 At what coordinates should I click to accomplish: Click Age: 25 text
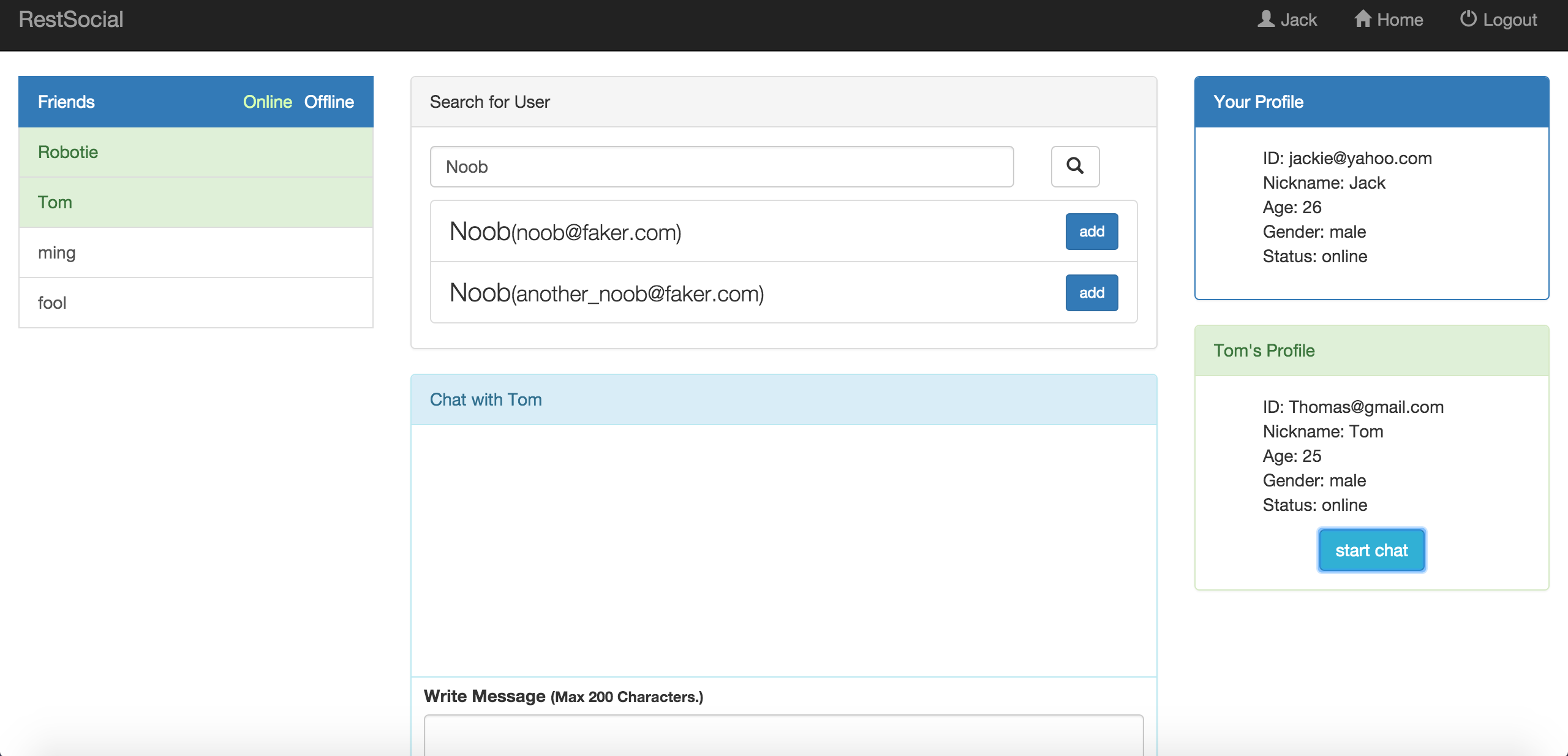pyautogui.click(x=1292, y=456)
